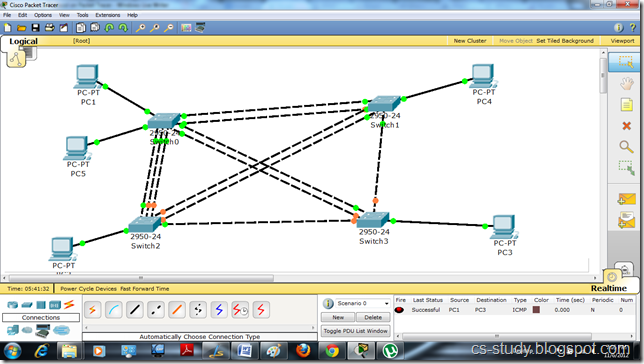Viewport: 644px width, 364px height.
Task: Select the Automatically Choose Connection lightning icon
Action: [93, 310]
